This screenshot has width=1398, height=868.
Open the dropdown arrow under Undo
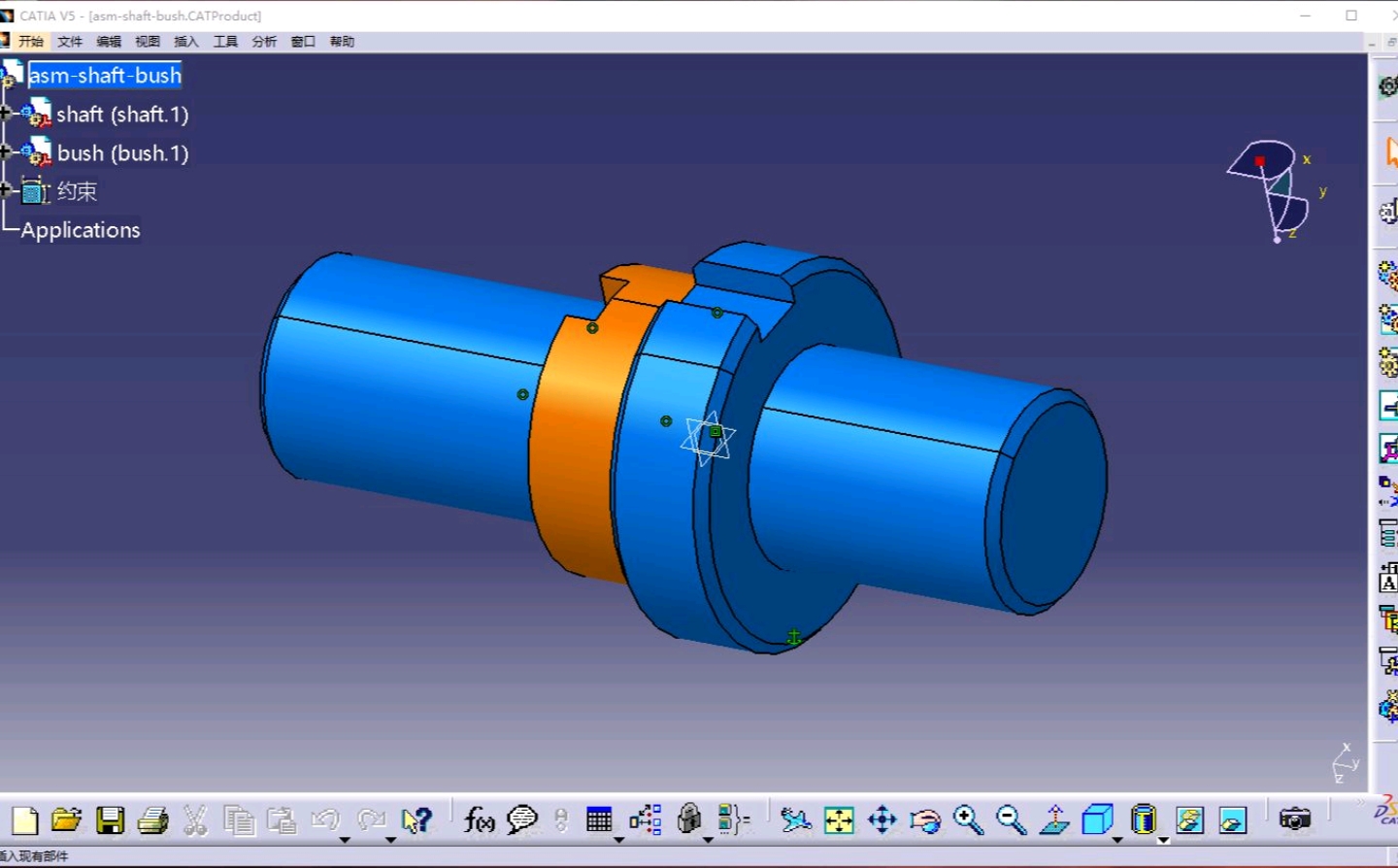click(345, 839)
